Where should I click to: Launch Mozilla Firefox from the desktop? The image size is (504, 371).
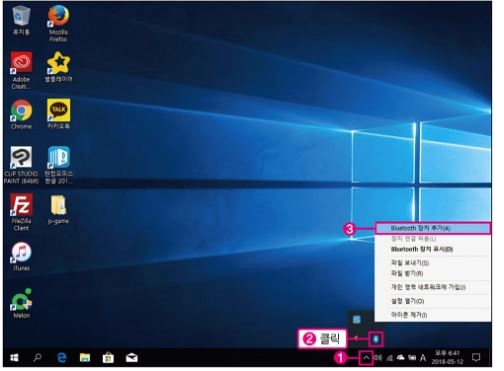pyautogui.click(x=58, y=23)
